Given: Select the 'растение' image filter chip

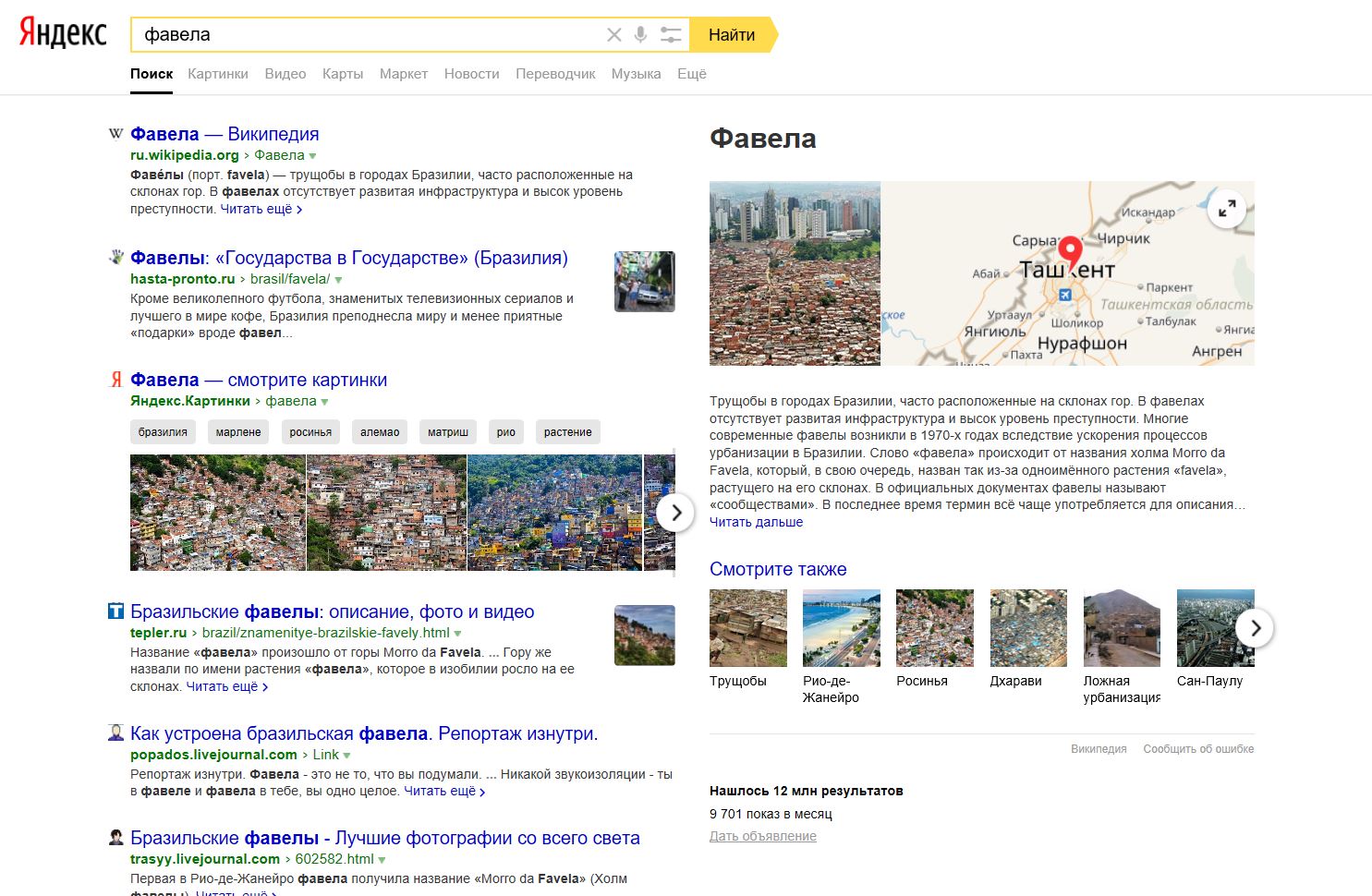Looking at the screenshot, I should pyautogui.click(x=567, y=432).
